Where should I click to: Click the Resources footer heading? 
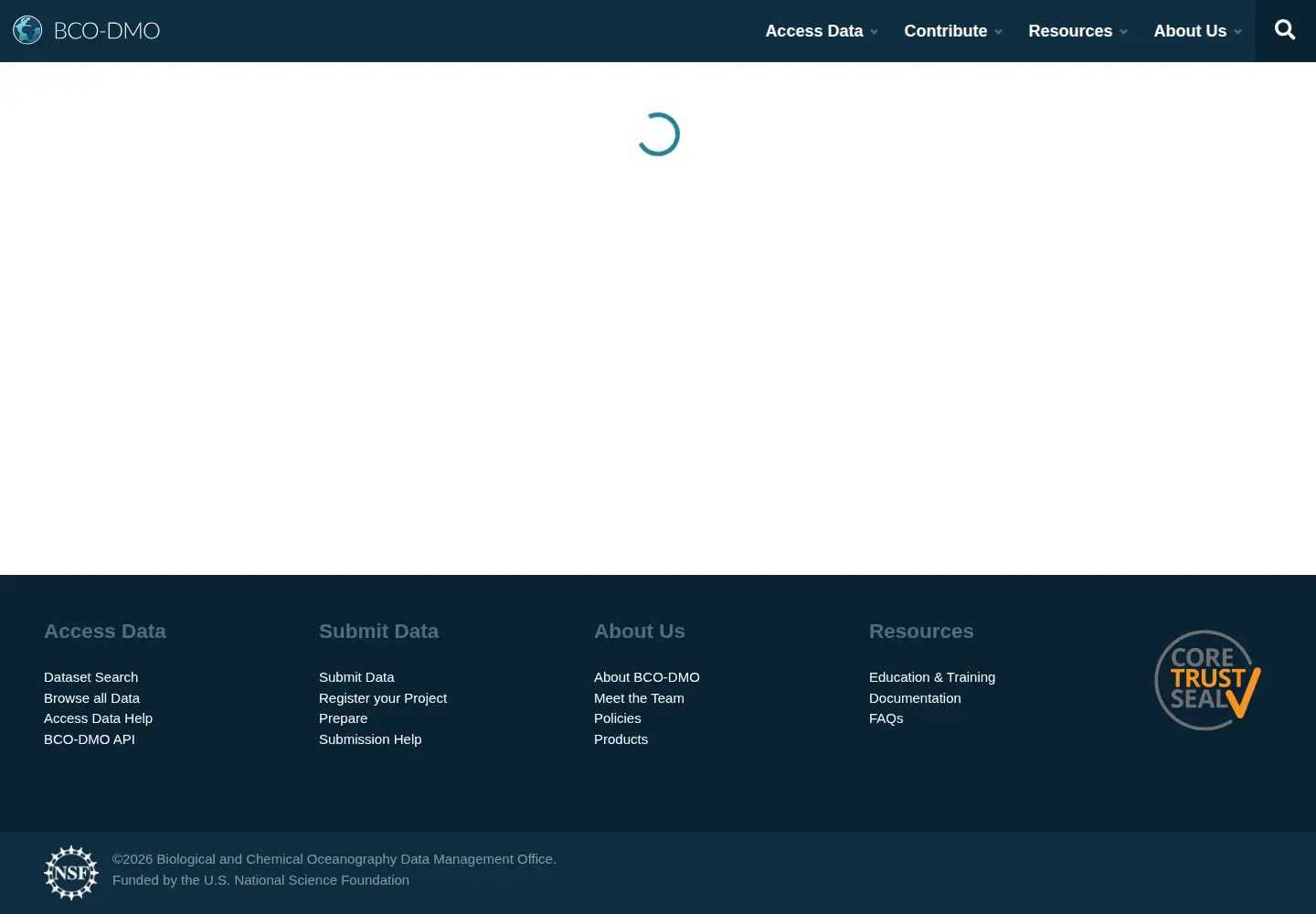click(x=921, y=632)
